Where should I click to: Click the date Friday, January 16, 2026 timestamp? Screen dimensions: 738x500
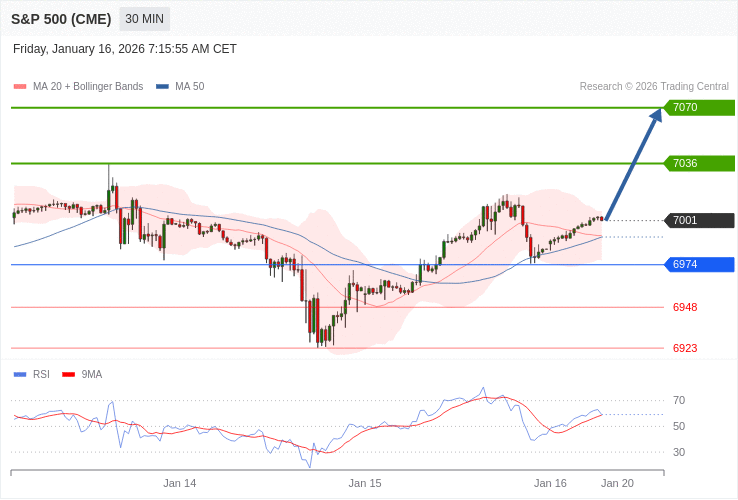(x=125, y=49)
